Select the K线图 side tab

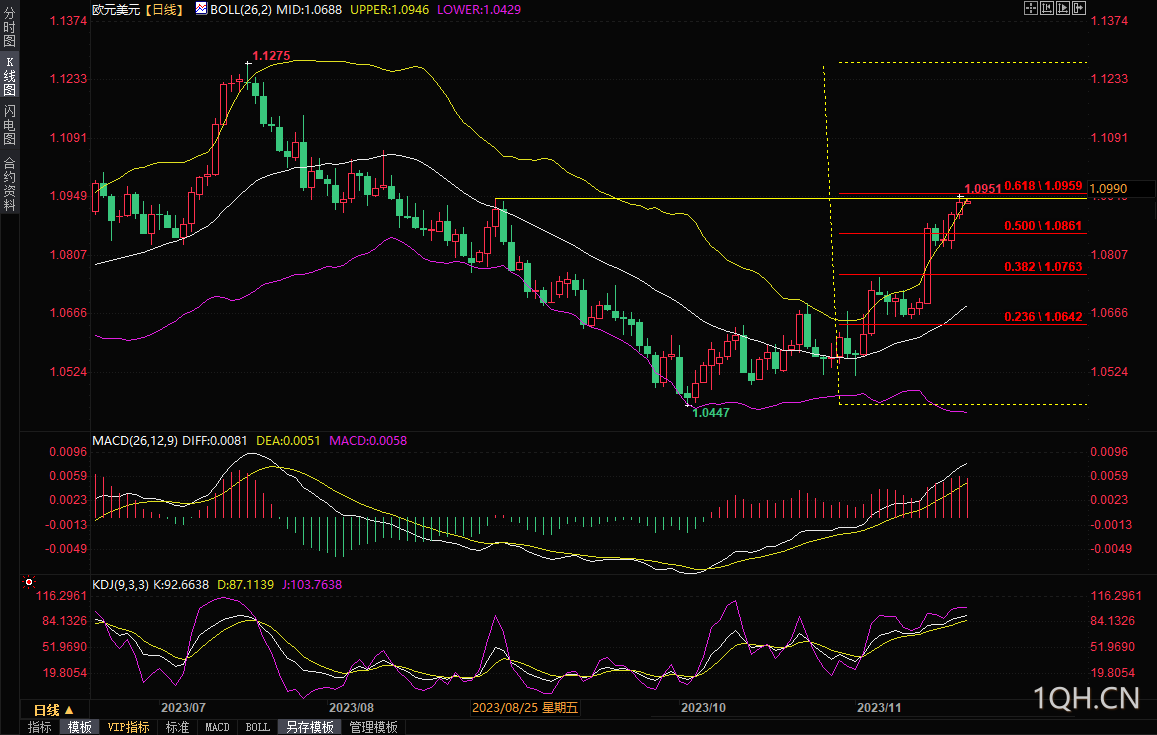[9, 76]
